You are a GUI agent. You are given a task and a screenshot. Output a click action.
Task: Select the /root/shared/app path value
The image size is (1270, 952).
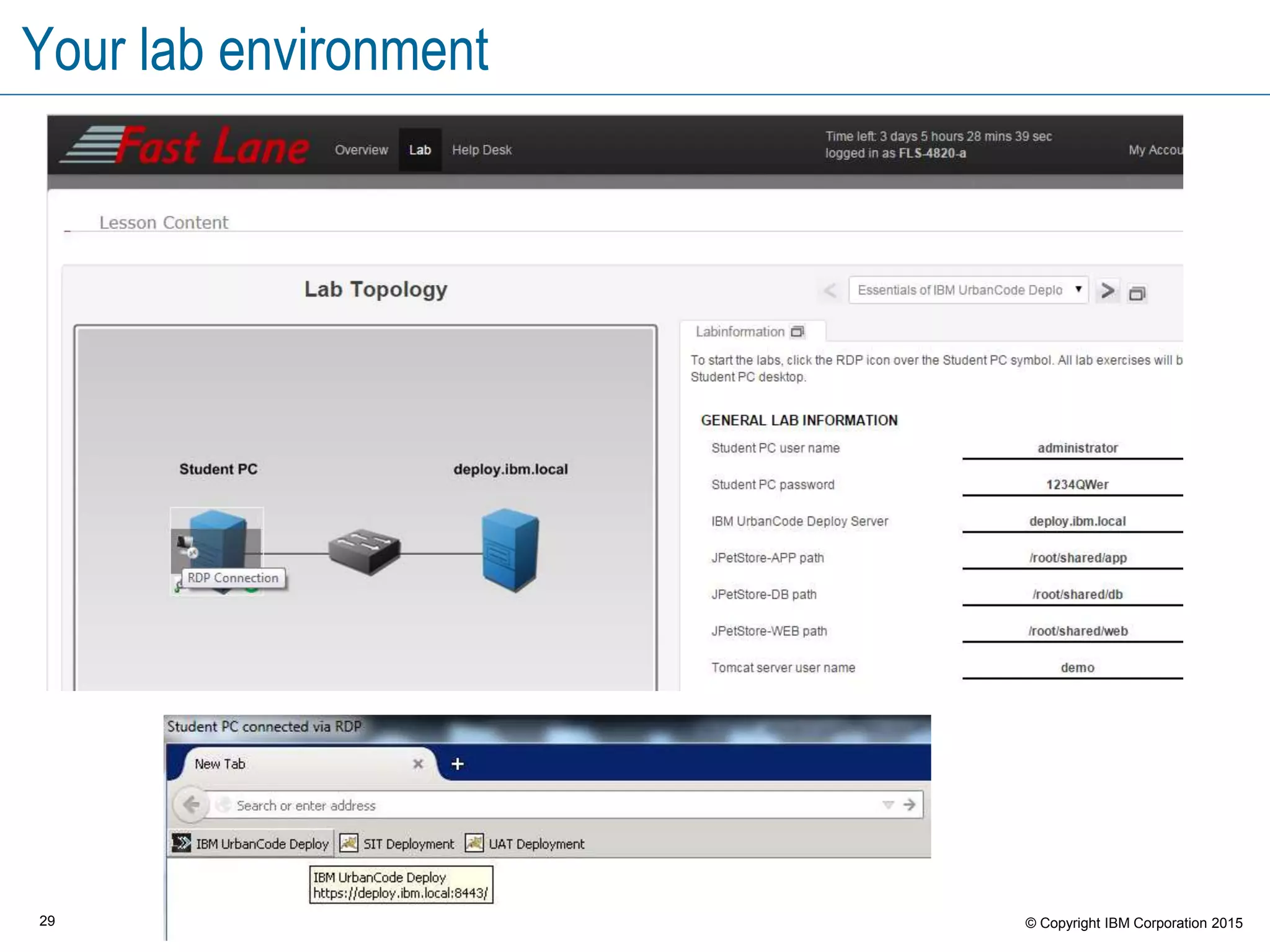tap(1078, 557)
